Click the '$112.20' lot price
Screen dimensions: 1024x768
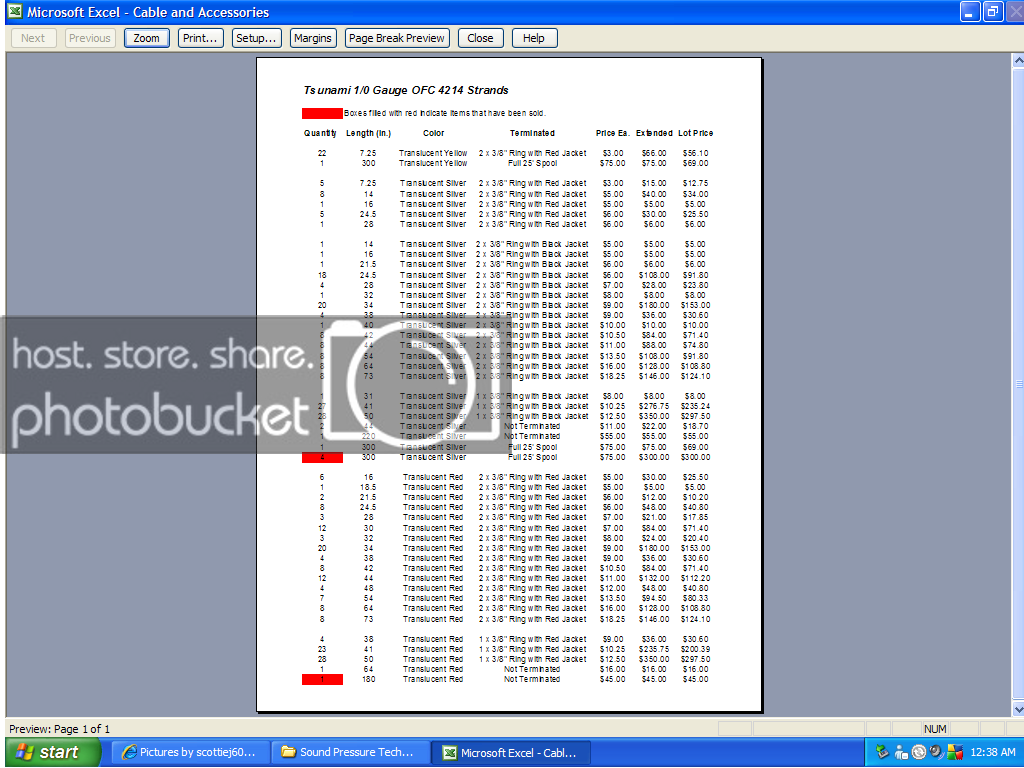pyautogui.click(x=696, y=579)
